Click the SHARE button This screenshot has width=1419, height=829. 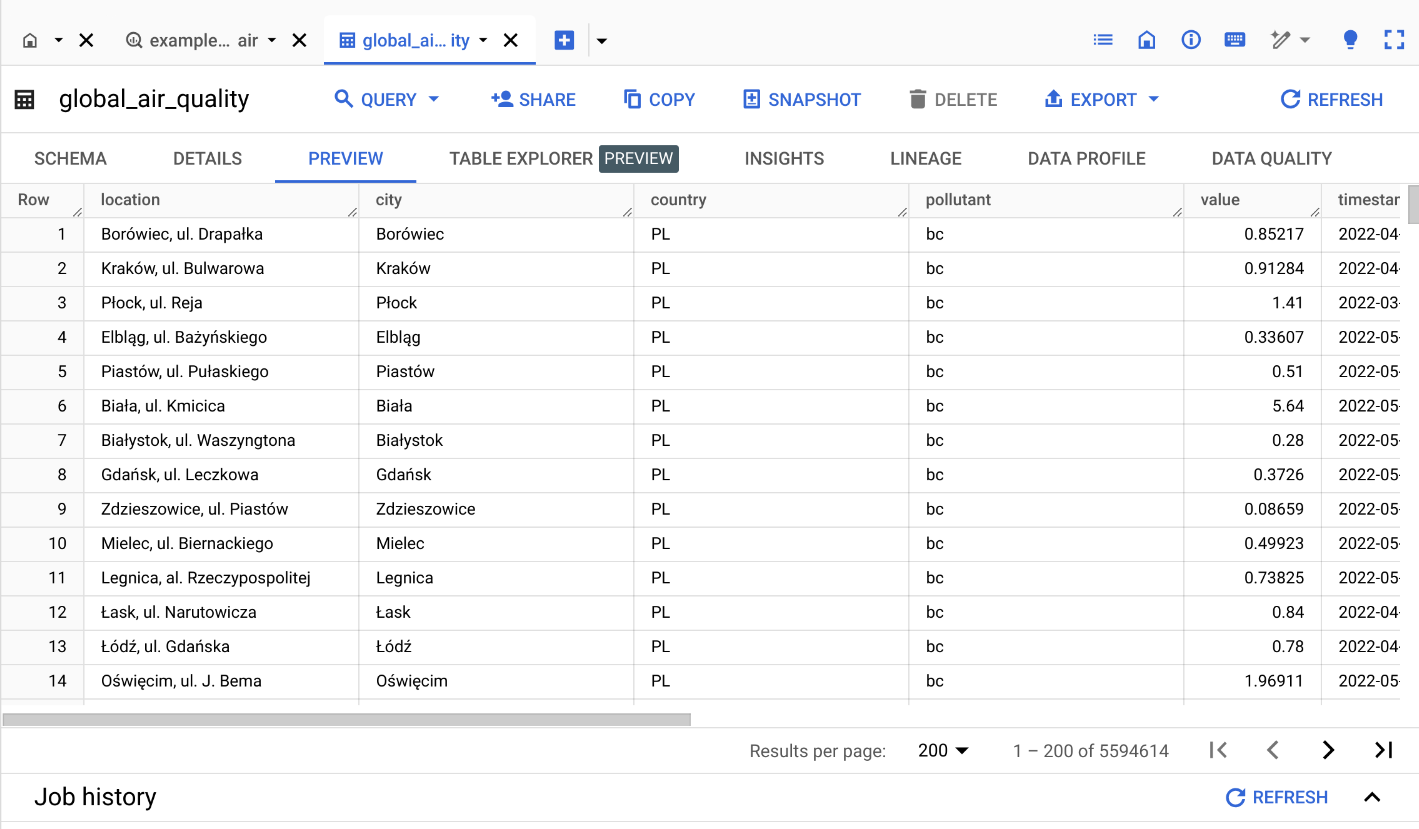tap(533, 100)
